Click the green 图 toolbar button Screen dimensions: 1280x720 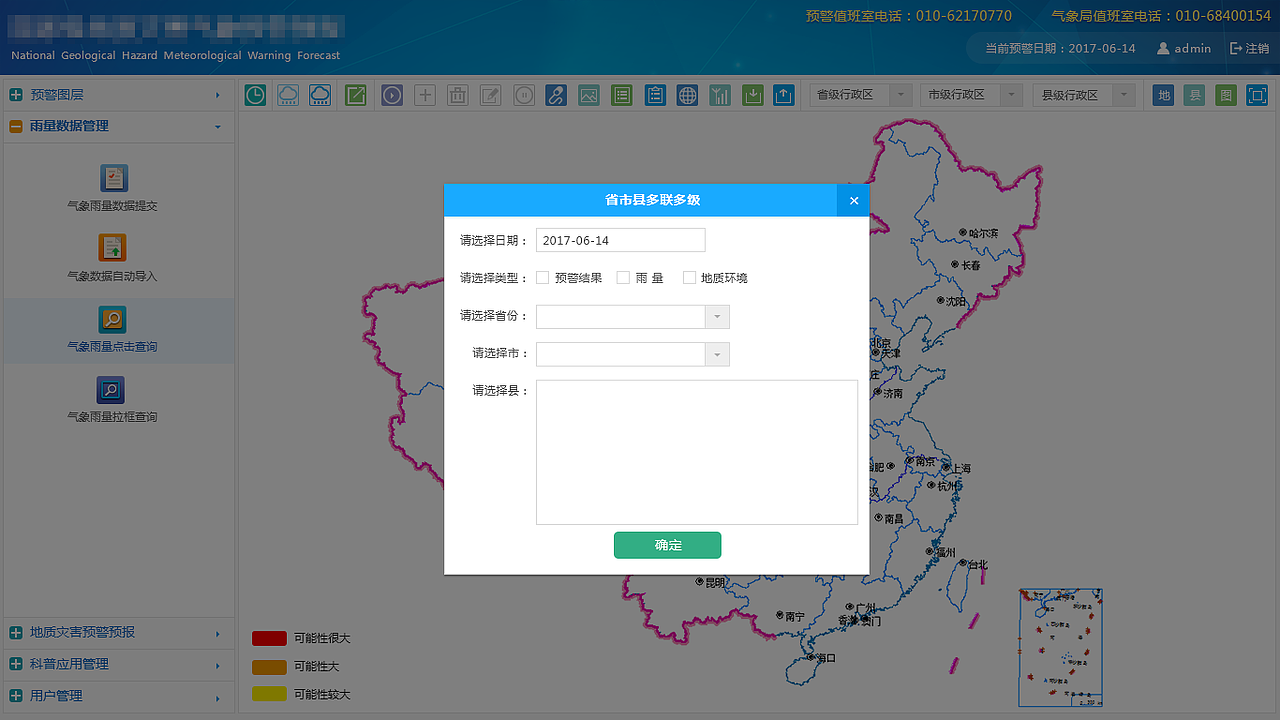tap(1226, 95)
